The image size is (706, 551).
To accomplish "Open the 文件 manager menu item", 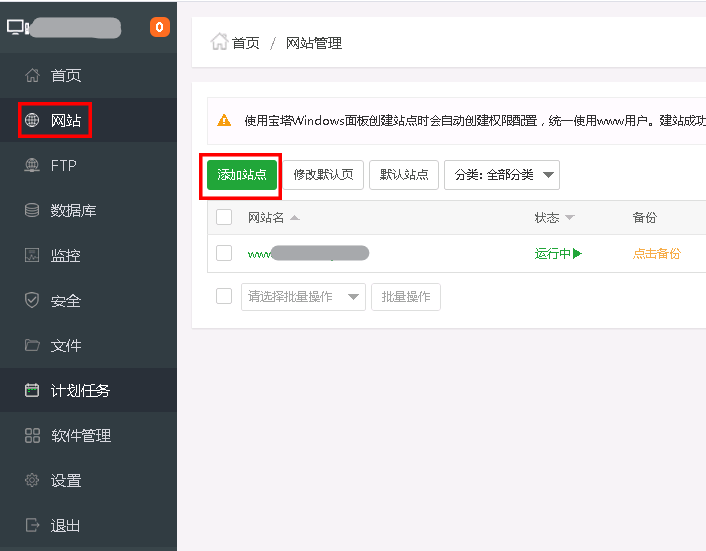I will pyautogui.click(x=88, y=345).
